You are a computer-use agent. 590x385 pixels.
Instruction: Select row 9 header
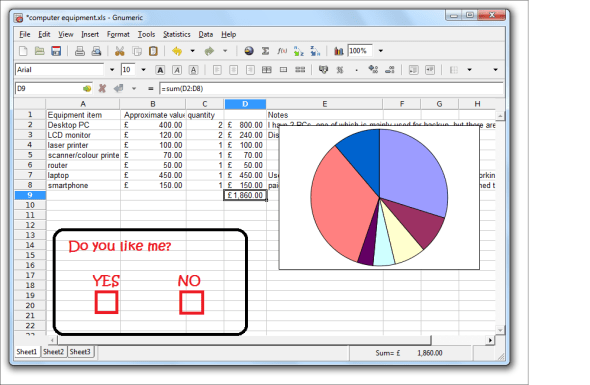click(30, 195)
